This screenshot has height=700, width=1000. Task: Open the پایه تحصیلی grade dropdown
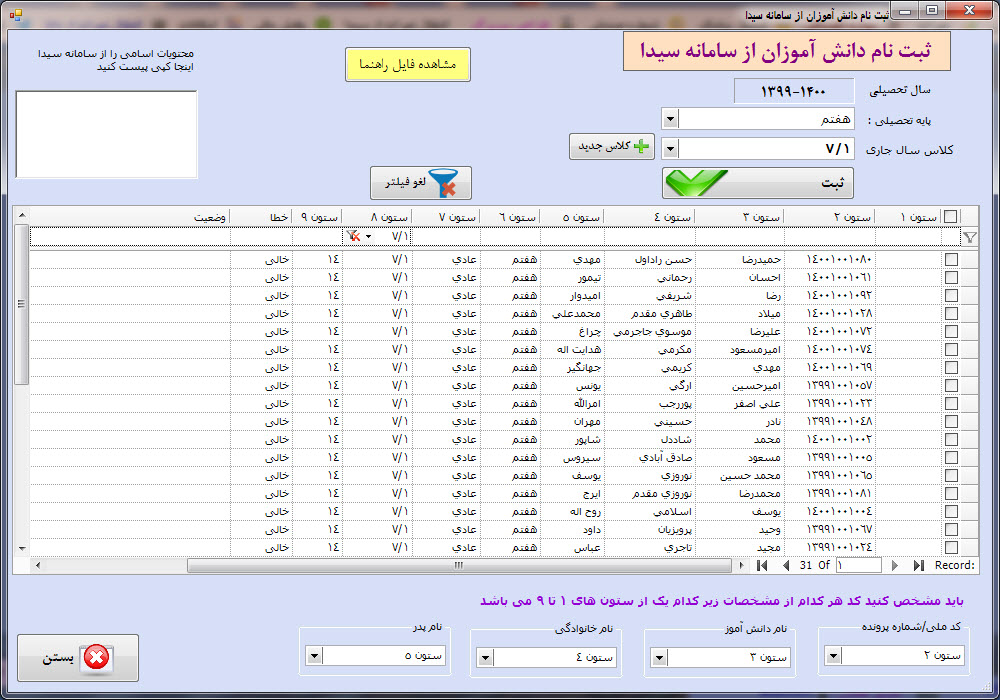click(670, 119)
